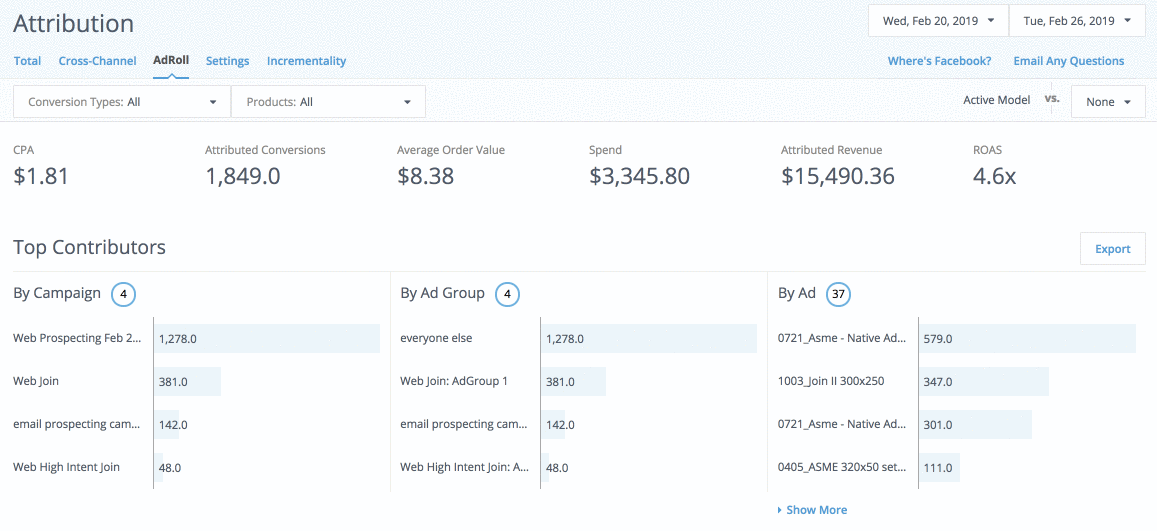1157x531 pixels.
Task: Open the start date Wed, Feb 20 dropdown
Action: pyautogui.click(x=938, y=21)
